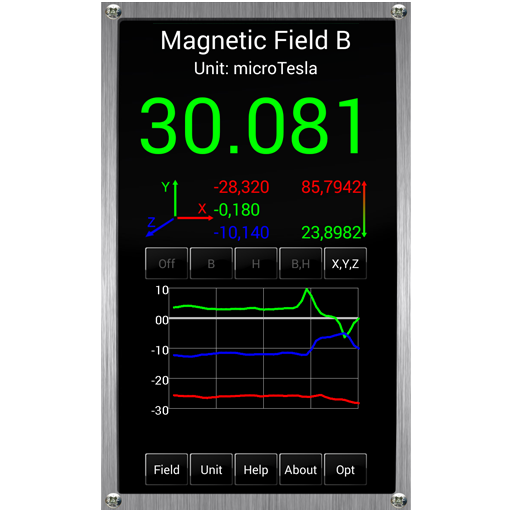The height and width of the screenshot is (512, 512).
Task: Select the Off graph mode button
Action: [x=167, y=263]
